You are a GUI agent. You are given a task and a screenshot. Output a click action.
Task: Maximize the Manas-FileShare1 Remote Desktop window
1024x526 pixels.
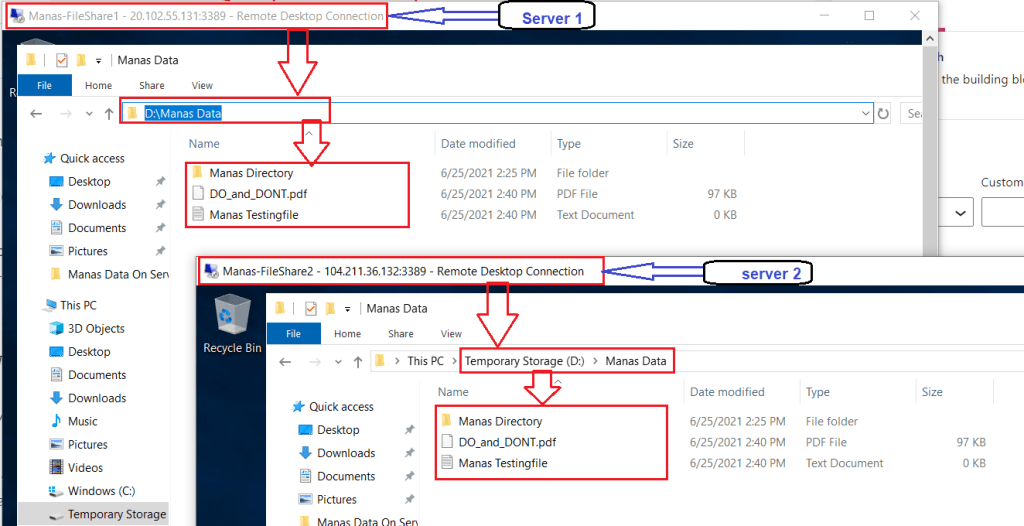click(x=869, y=16)
